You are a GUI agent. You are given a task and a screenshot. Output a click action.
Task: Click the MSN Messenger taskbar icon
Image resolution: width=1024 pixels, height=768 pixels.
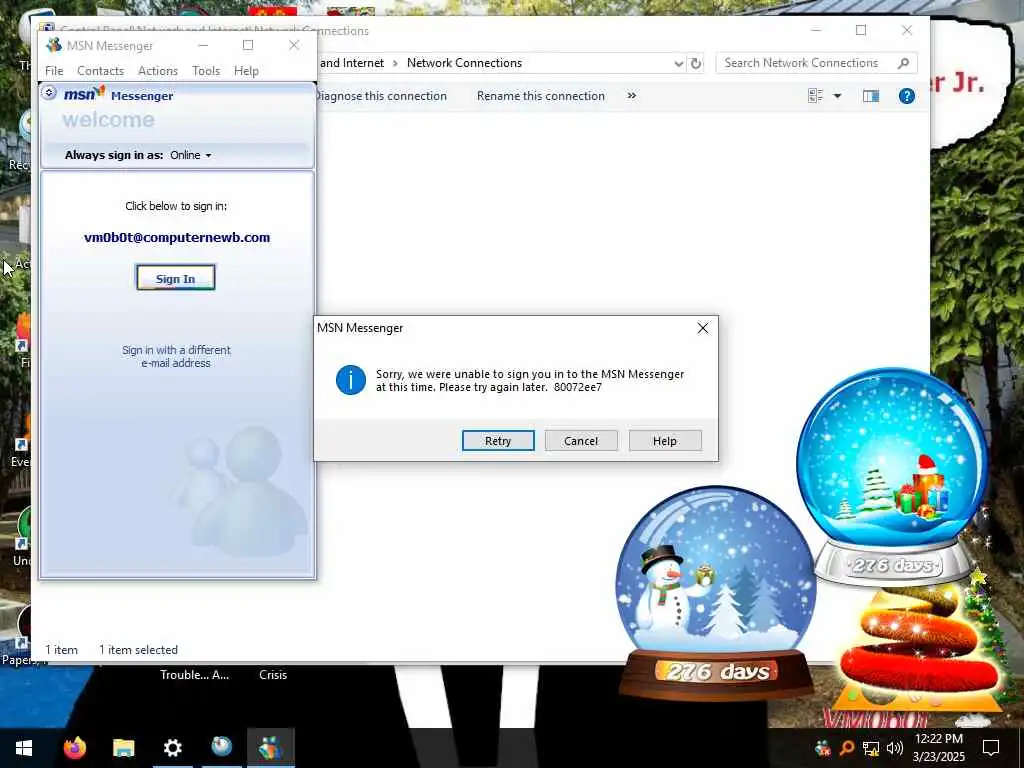click(x=270, y=747)
